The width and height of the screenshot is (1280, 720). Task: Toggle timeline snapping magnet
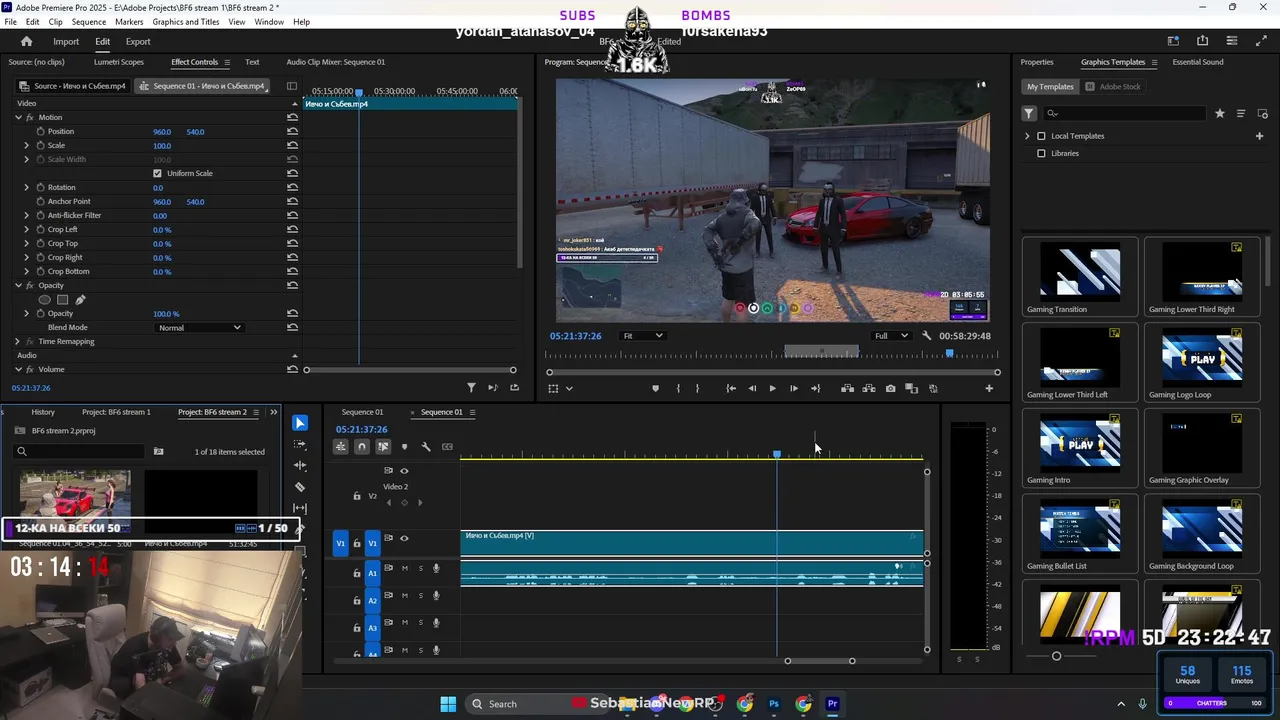[x=362, y=447]
